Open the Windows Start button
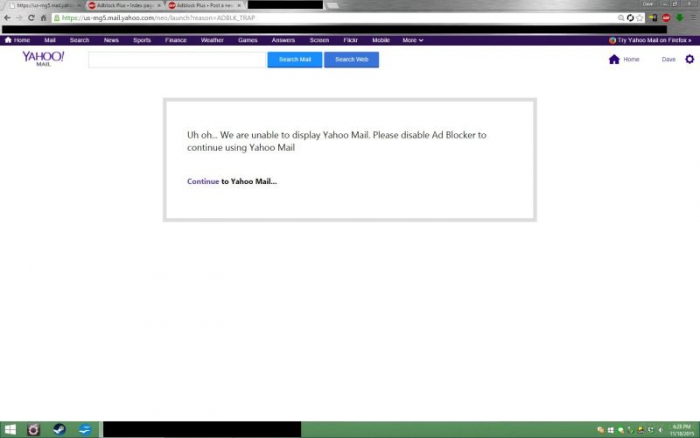The image size is (700, 438). (10, 430)
